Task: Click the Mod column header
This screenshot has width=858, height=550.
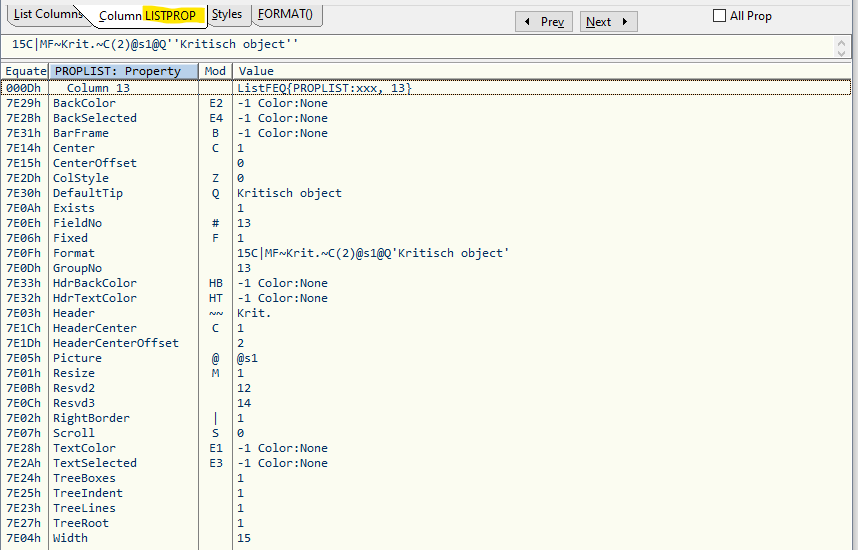Action: coord(215,71)
